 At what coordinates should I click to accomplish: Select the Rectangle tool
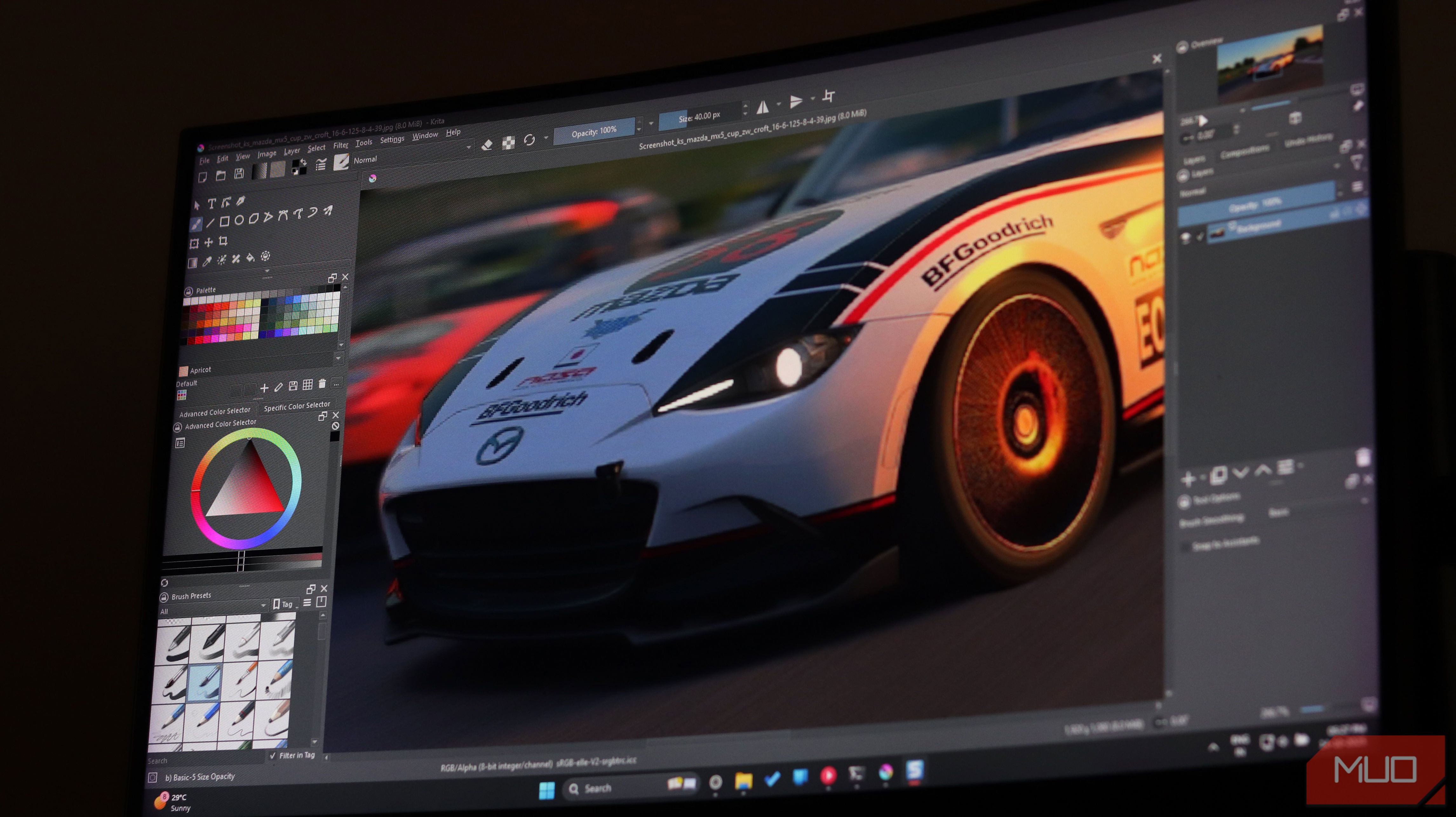(x=224, y=222)
